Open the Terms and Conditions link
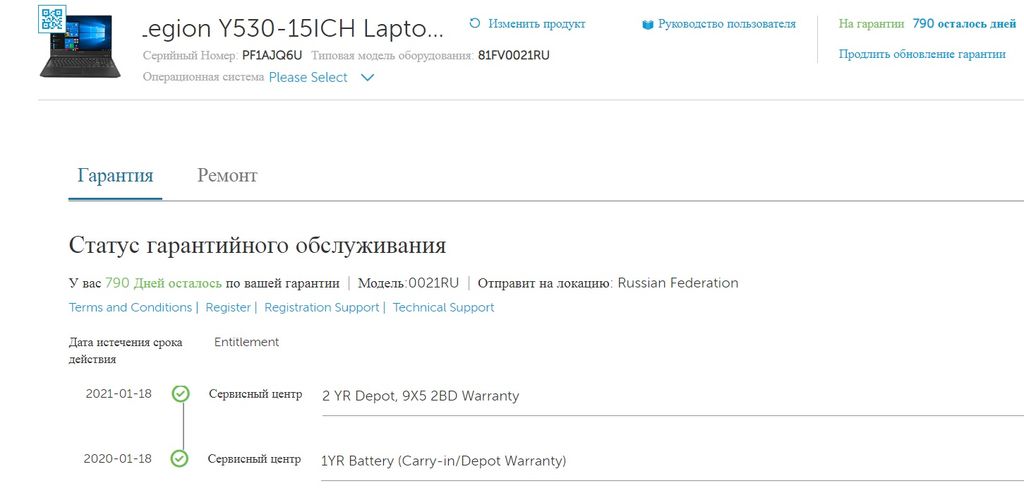Image resolution: width=1024 pixels, height=498 pixels. [130, 308]
